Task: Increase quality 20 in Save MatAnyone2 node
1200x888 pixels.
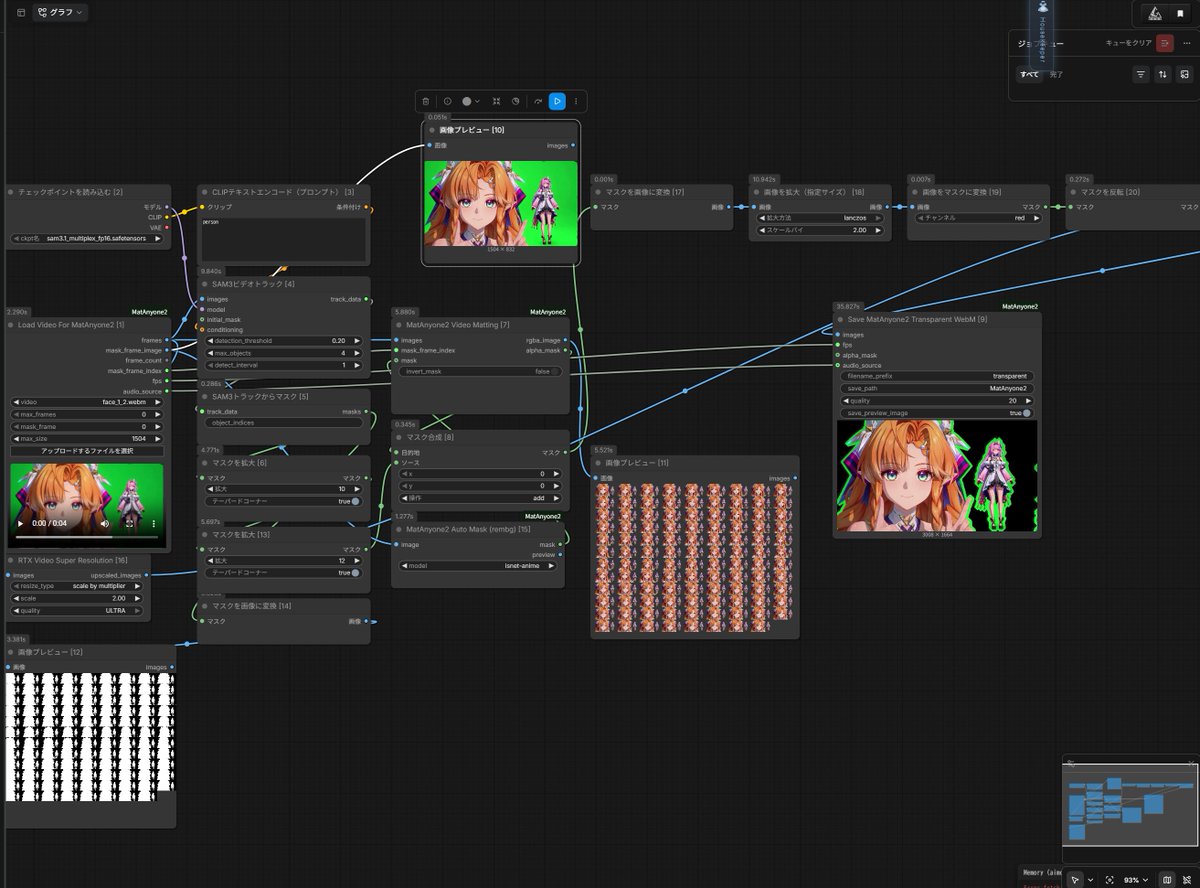Action: tap(1027, 400)
